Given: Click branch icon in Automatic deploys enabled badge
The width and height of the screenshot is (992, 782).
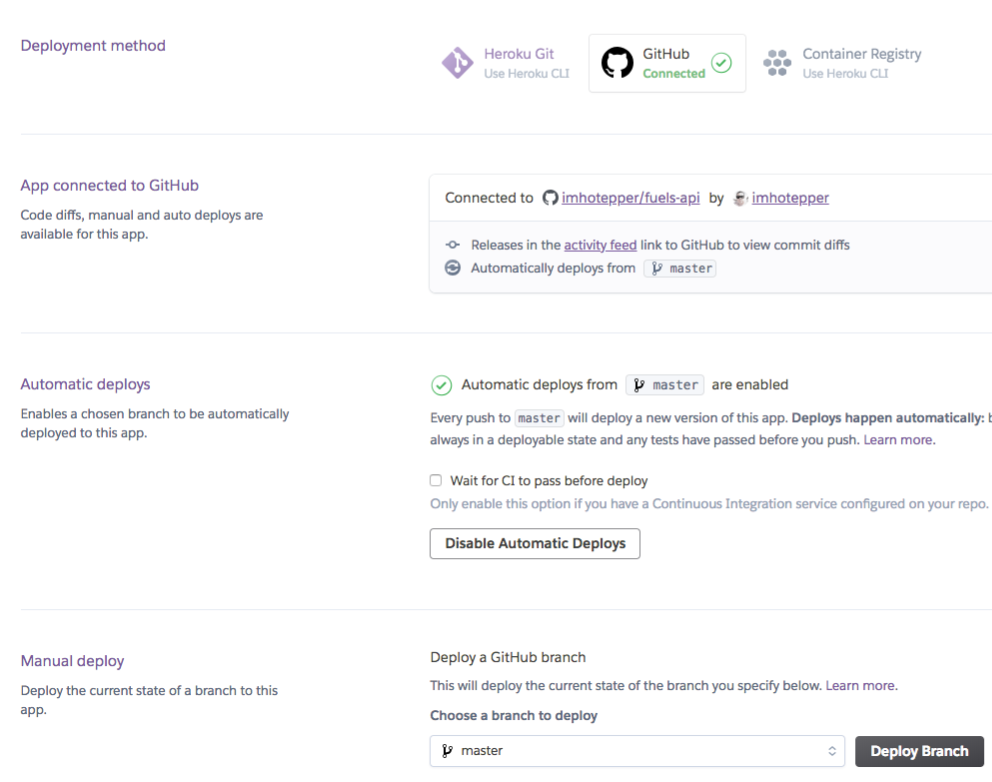Looking at the screenshot, I should [640, 385].
